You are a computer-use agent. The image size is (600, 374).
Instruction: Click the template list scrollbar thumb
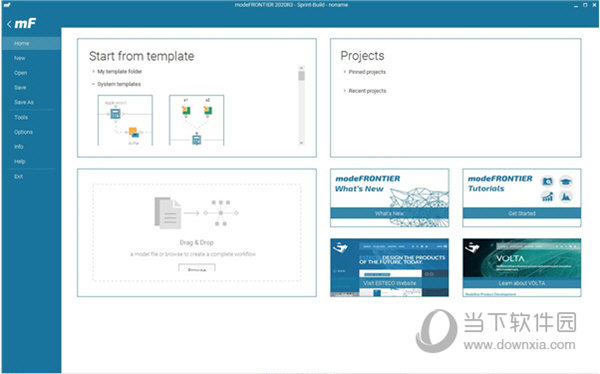[x=302, y=76]
